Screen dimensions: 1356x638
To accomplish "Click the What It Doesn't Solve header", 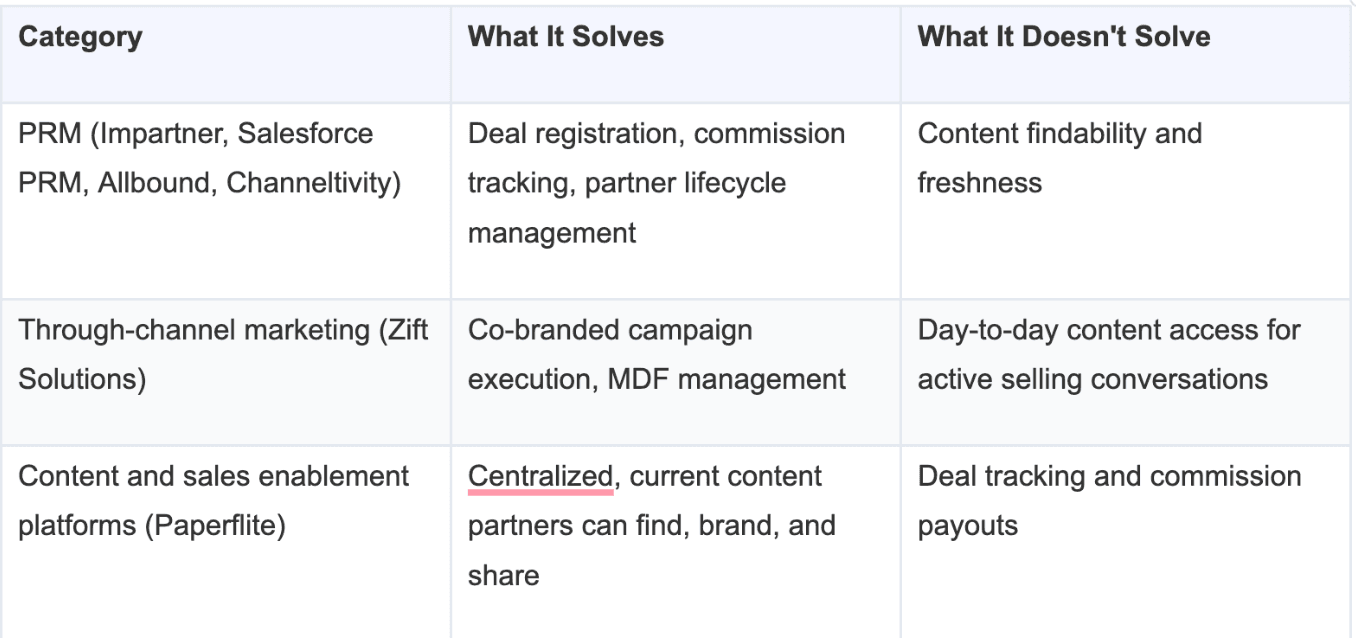I will [x=1127, y=53].
